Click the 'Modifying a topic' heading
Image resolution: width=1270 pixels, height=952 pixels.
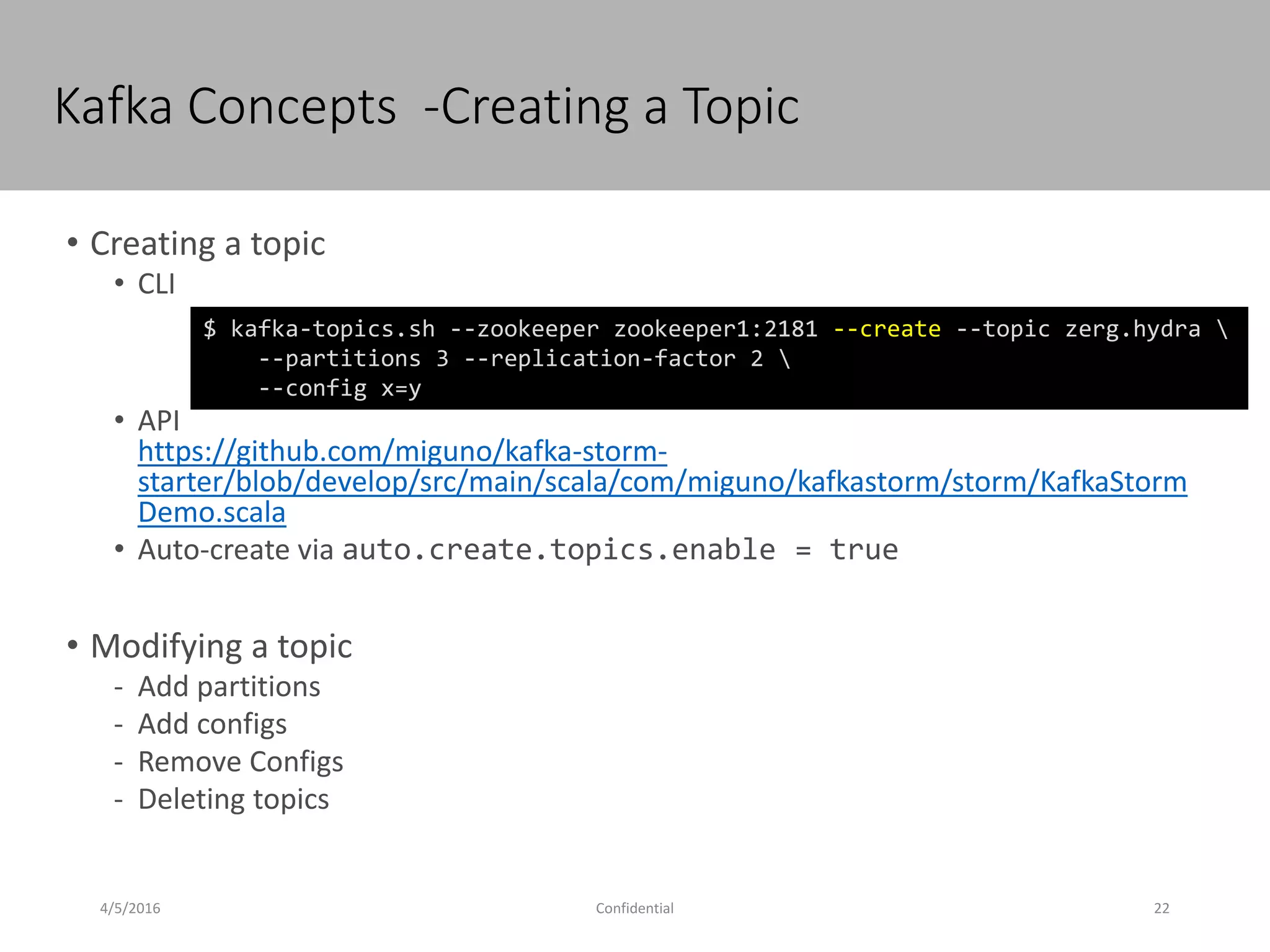pos(221,646)
